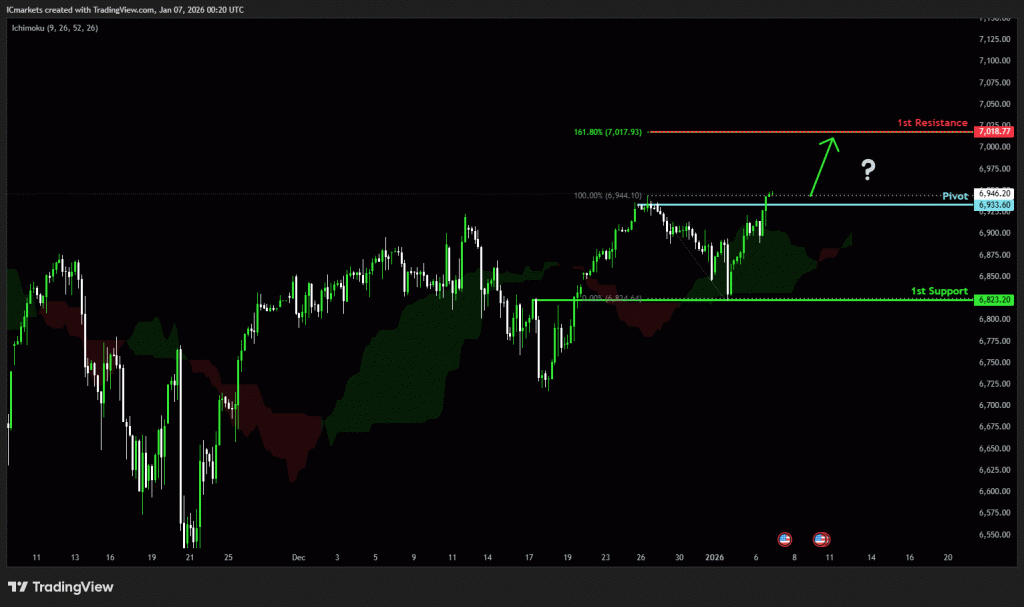The width and height of the screenshot is (1024, 607).
Task: Click the green upward projection arrow
Action: pos(823,165)
